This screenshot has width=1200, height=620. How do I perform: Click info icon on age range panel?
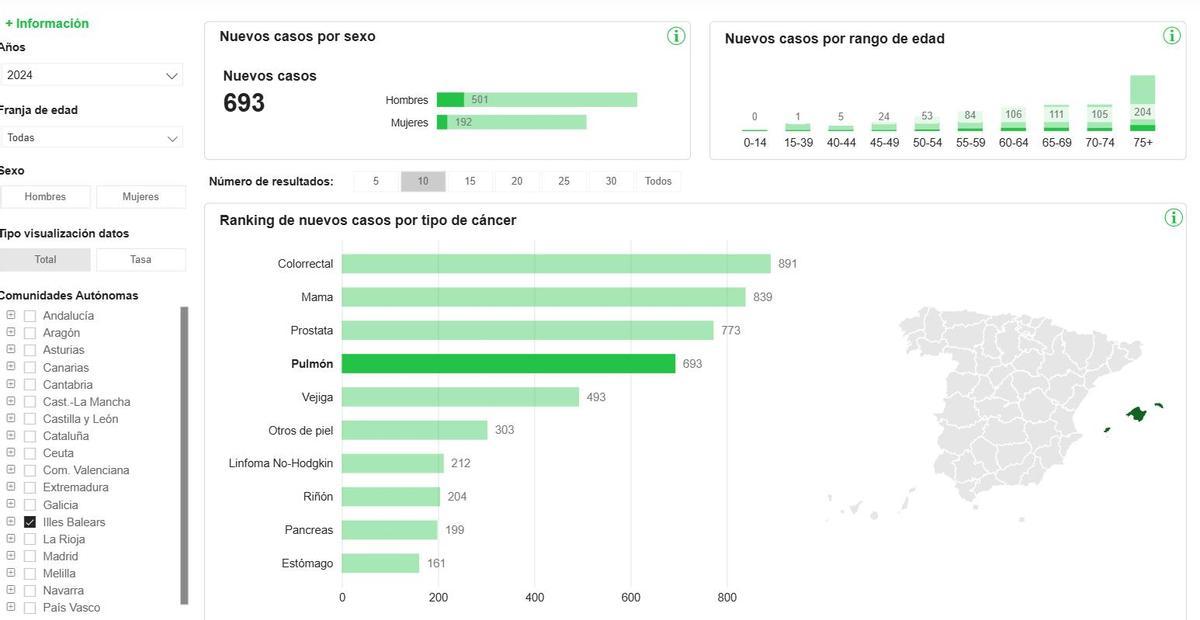[x=1172, y=36]
